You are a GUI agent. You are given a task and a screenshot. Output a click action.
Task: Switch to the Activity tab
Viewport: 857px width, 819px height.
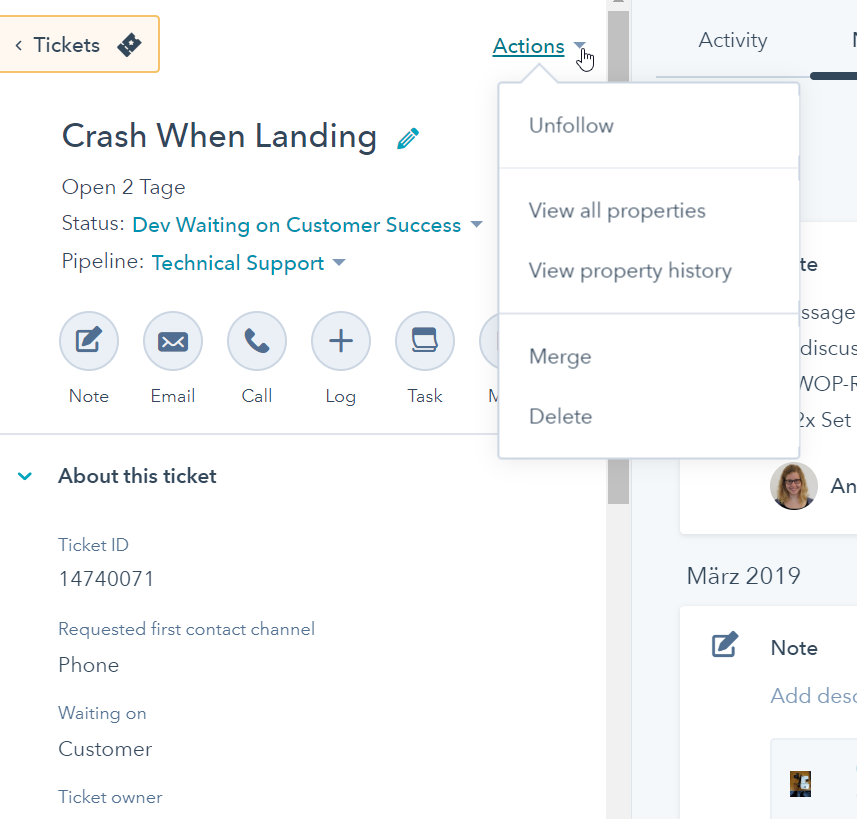tap(733, 41)
